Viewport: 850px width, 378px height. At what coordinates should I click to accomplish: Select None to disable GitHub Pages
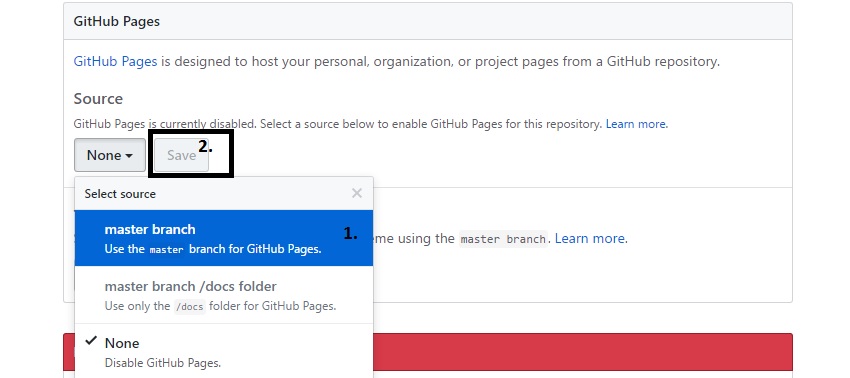point(224,351)
